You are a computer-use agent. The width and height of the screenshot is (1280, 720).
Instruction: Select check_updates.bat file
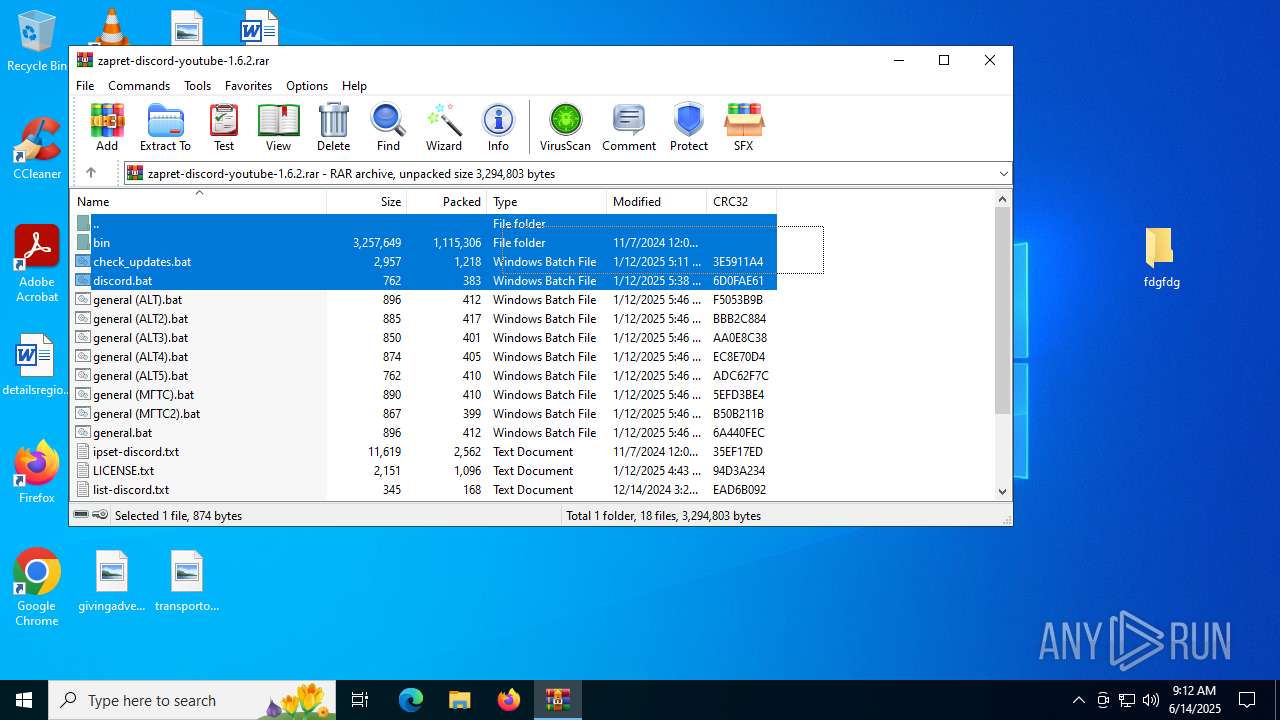pyautogui.click(x=424, y=262)
